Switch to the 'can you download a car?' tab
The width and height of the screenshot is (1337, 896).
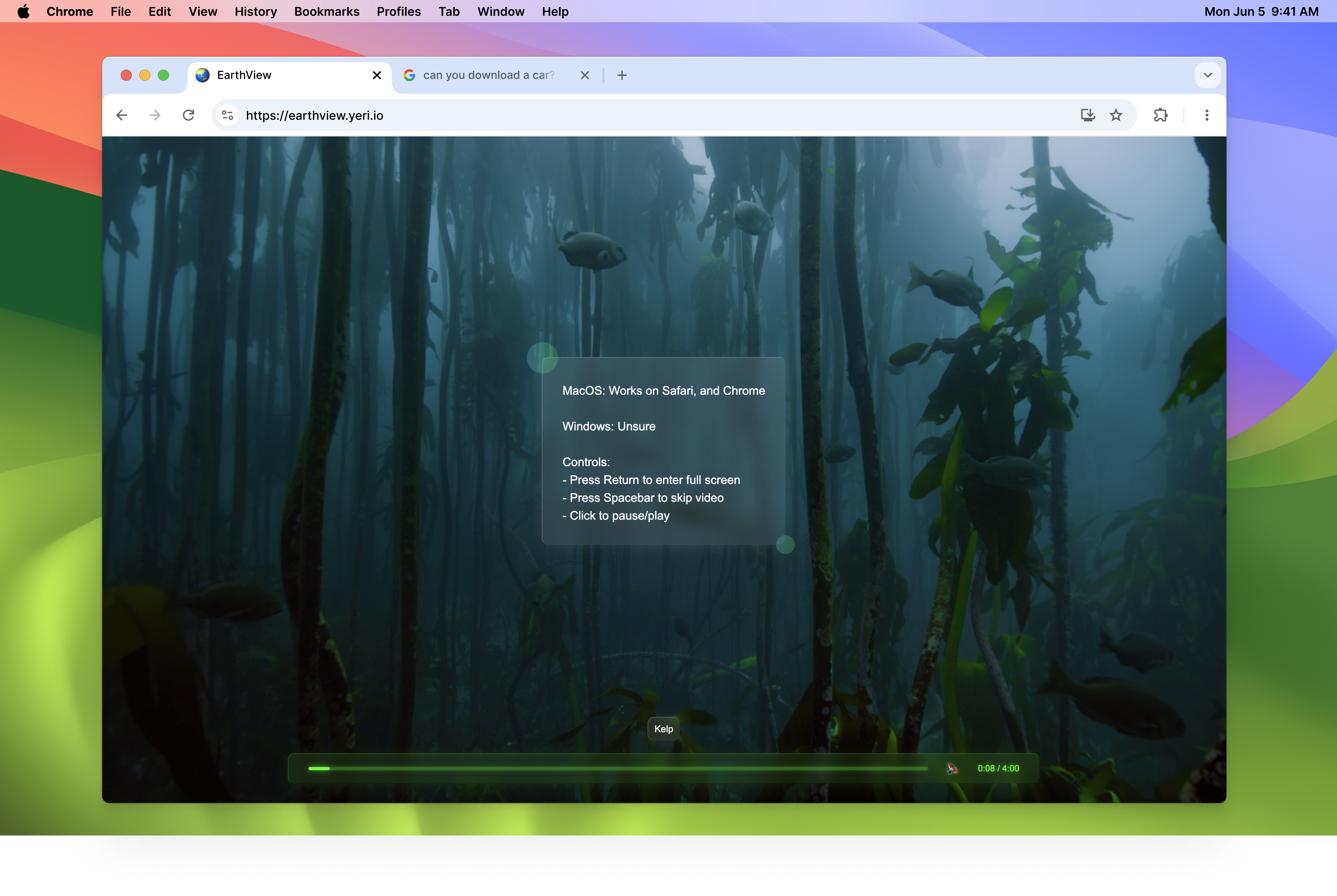click(x=497, y=75)
